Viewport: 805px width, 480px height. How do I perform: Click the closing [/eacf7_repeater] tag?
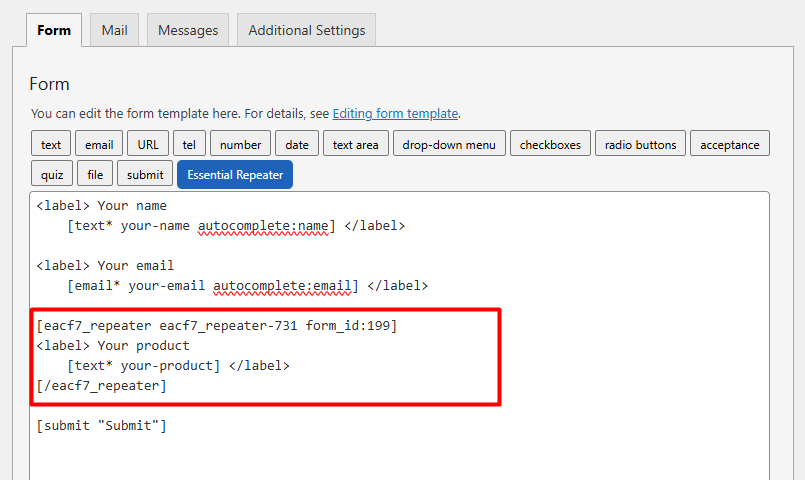(101, 386)
